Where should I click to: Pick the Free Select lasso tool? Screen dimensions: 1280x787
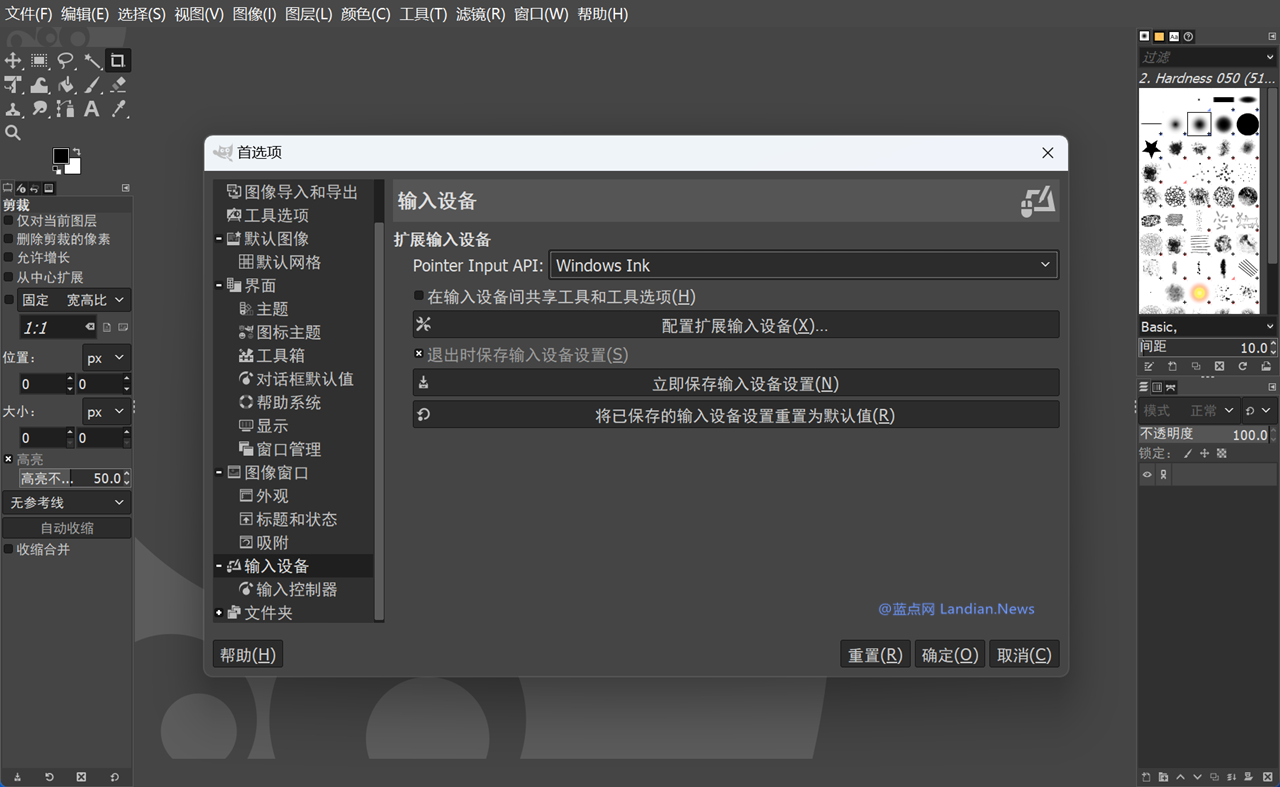[x=65, y=61]
